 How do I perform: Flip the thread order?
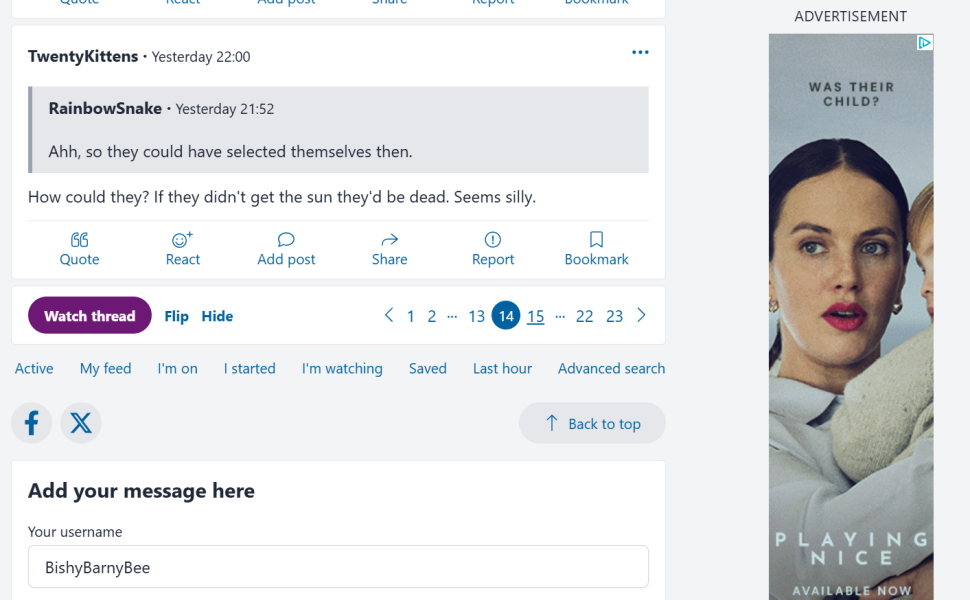pyautogui.click(x=176, y=316)
